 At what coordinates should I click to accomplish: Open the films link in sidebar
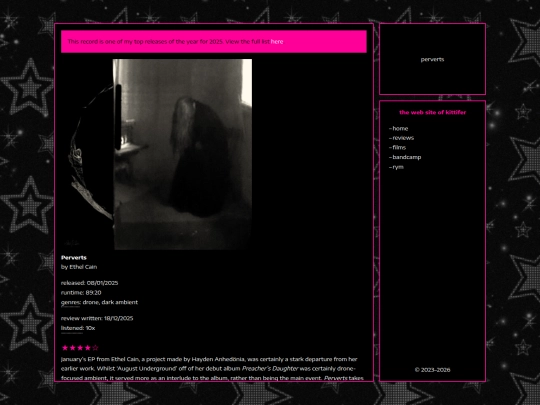pos(399,147)
